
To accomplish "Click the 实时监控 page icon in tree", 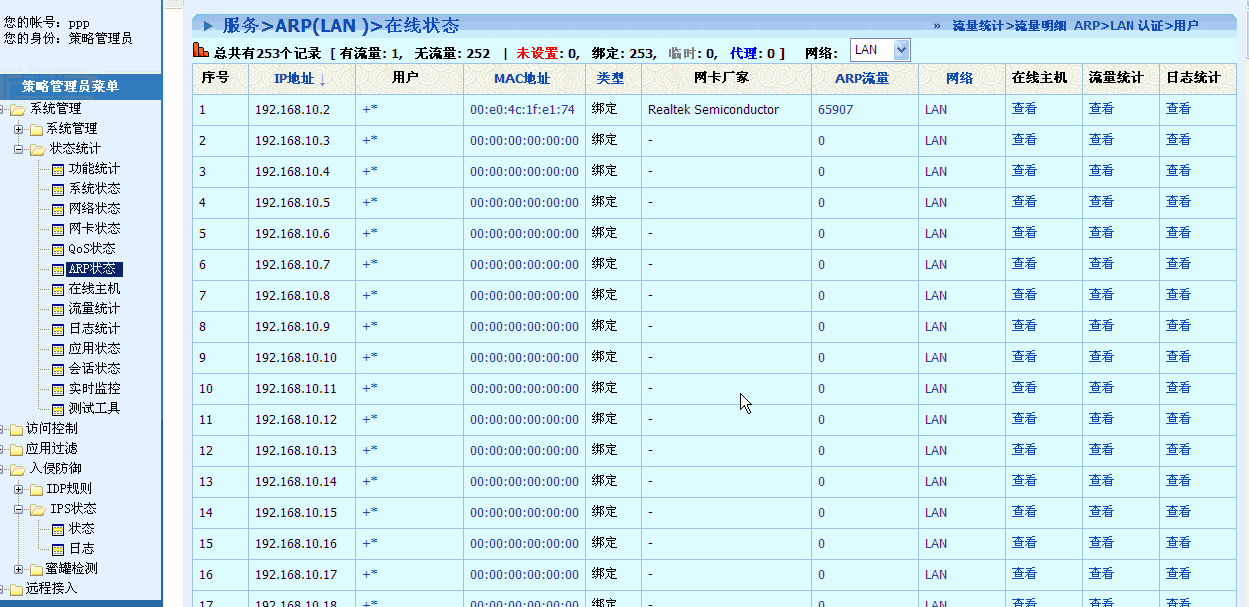I will pos(58,389).
